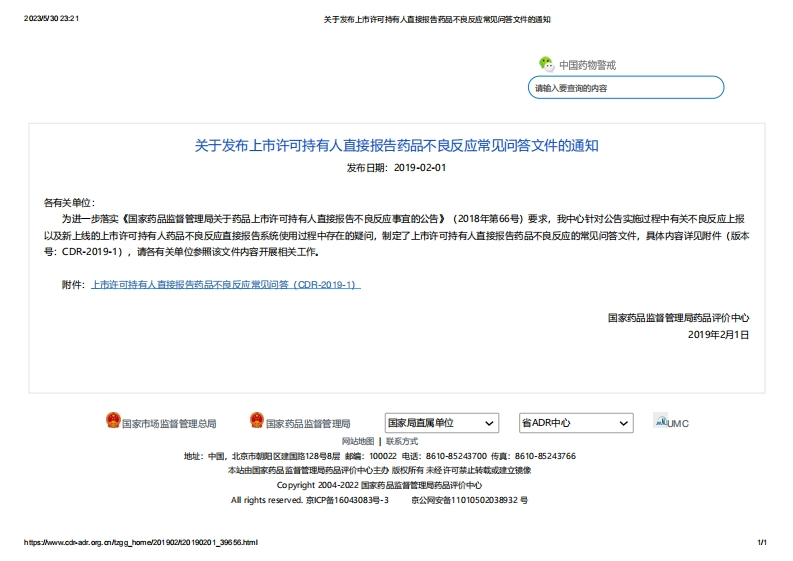
Task: Click the print timestamp 2023/5/30 23:21
Action: 51,18
